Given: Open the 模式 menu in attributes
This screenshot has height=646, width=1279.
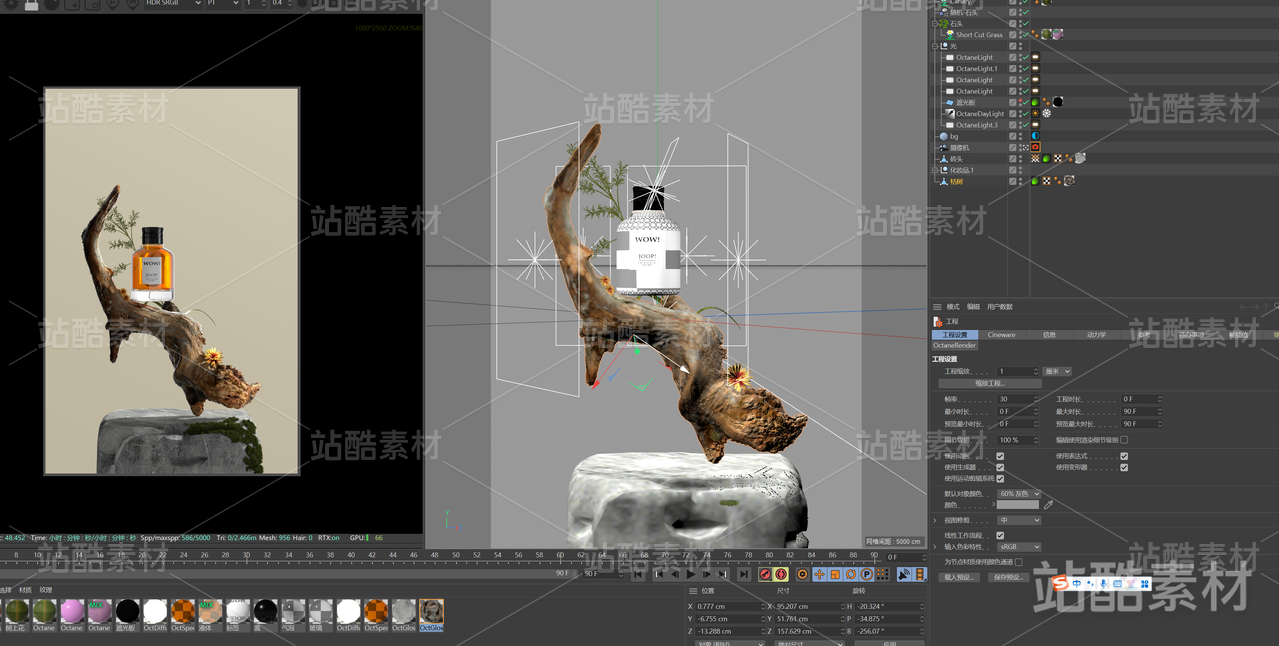Looking at the screenshot, I should [953, 307].
